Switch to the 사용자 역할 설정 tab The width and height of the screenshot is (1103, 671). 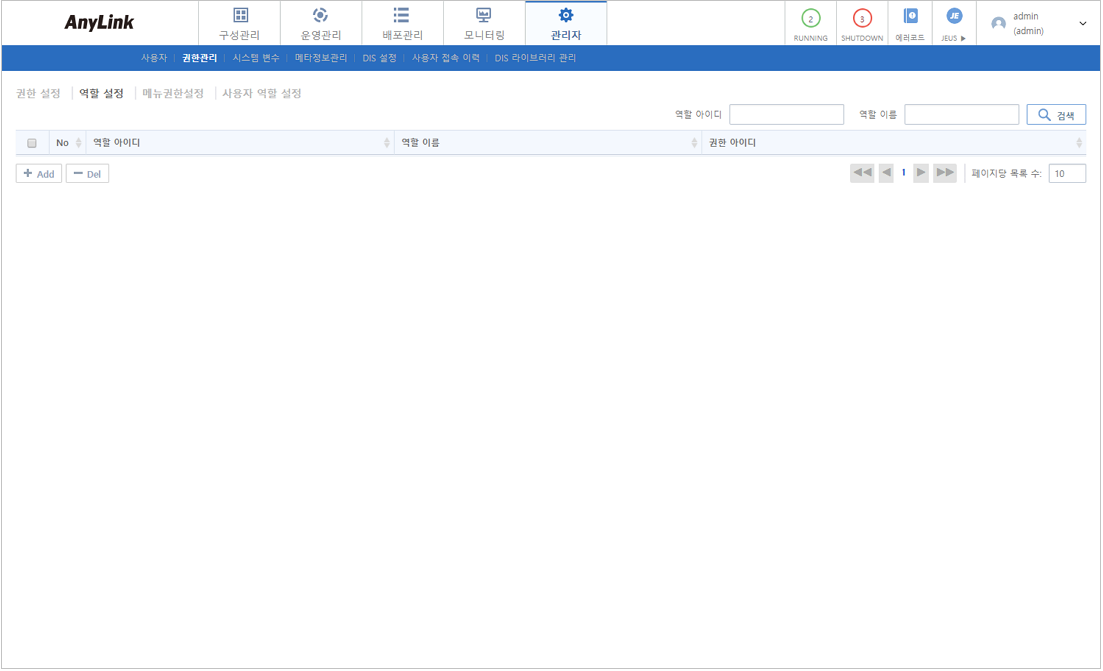point(262,94)
